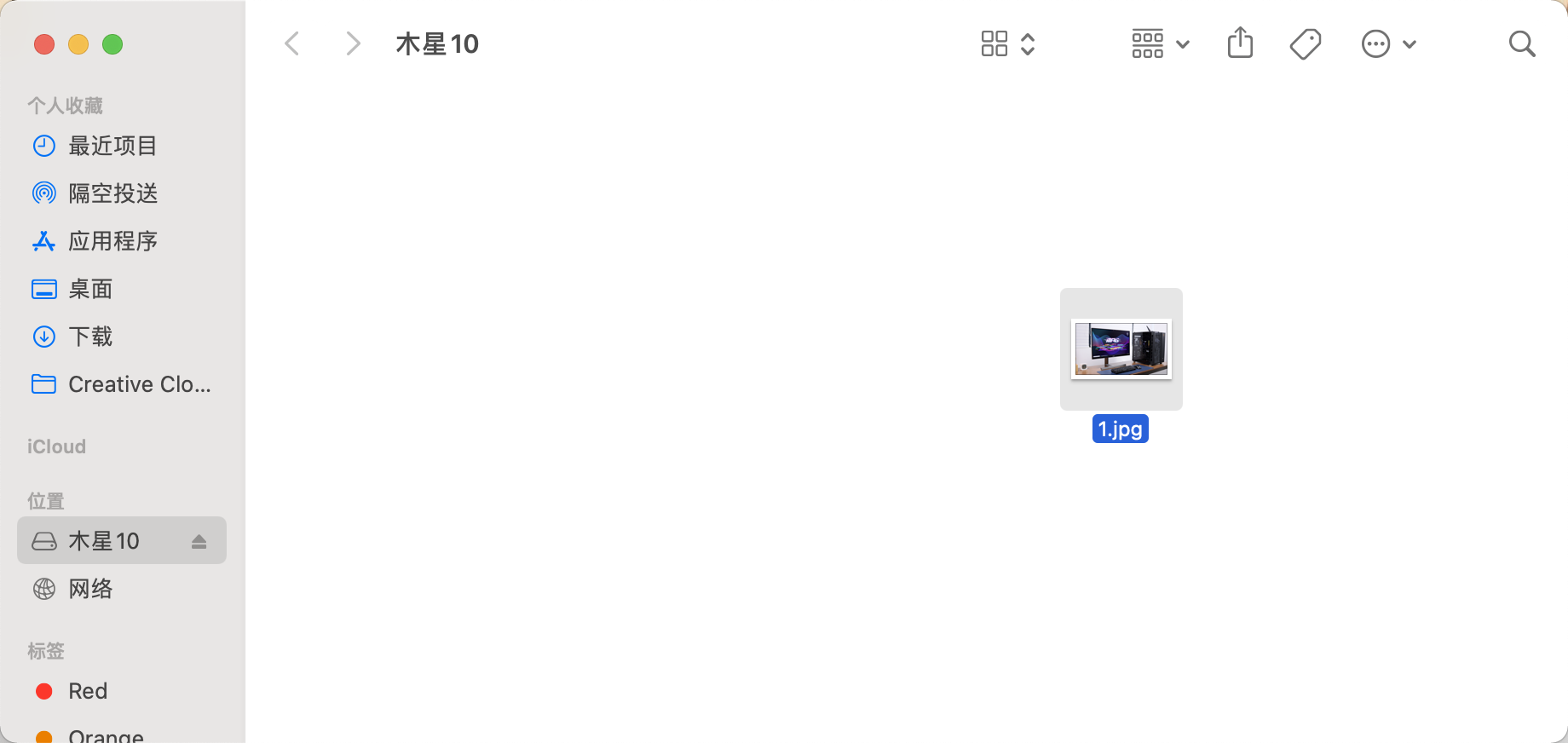
Task: Click the Search magnifier icon
Action: pos(1521,43)
